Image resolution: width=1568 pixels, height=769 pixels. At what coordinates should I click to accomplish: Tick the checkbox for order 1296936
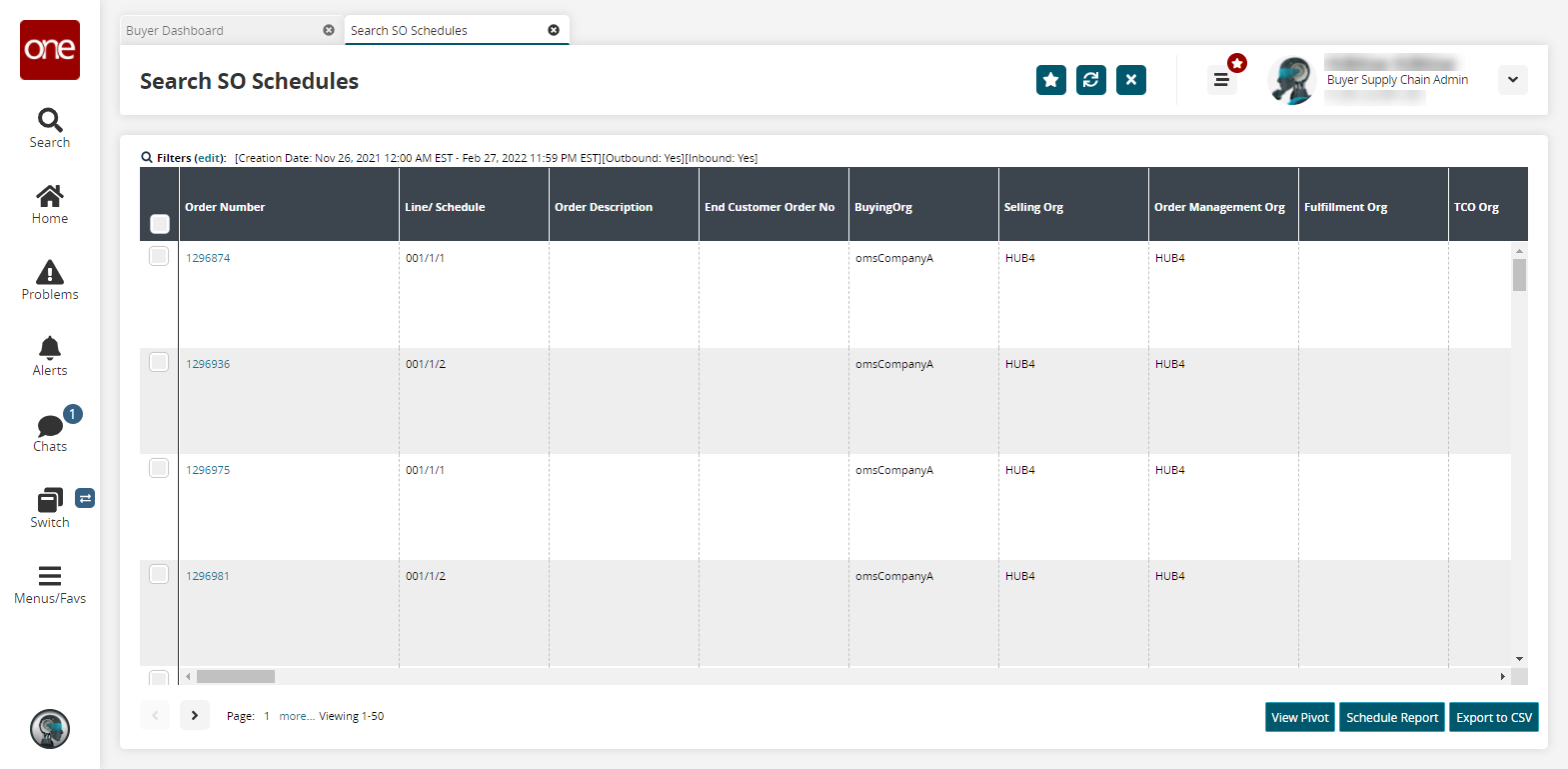coord(159,362)
